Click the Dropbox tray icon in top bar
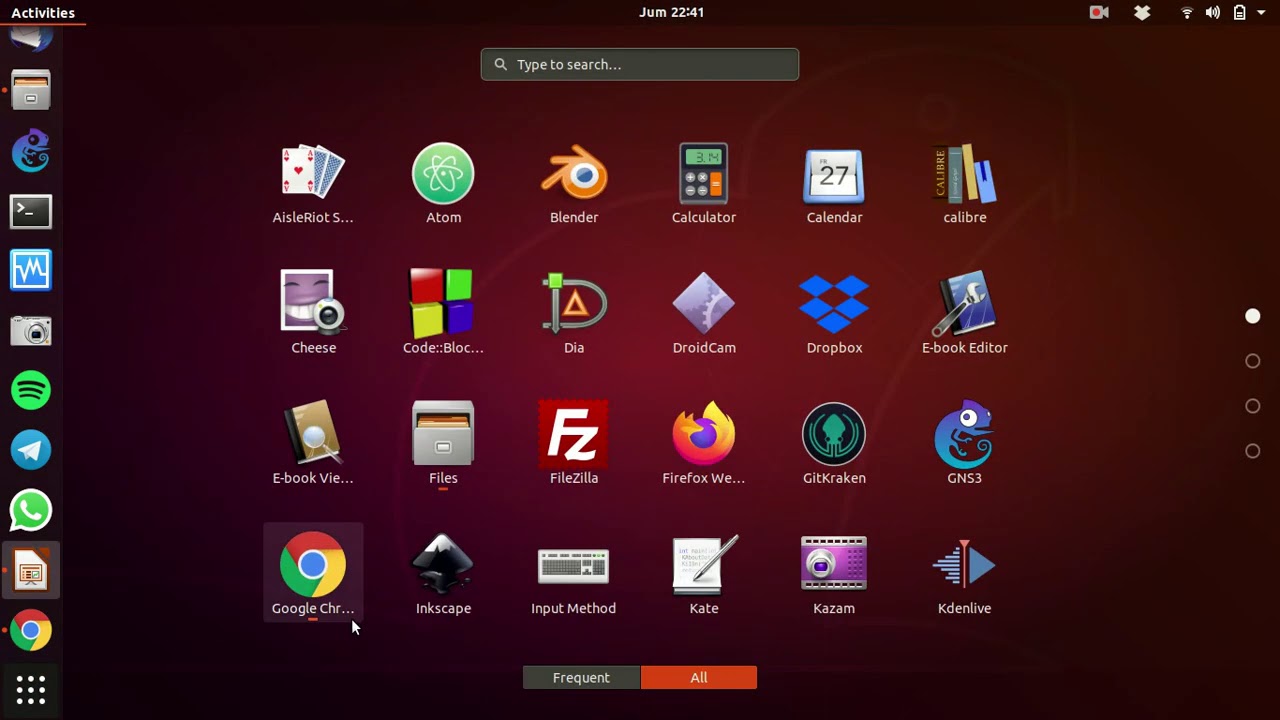The height and width of the screenshot is (720, 1280). (1142, 13)
